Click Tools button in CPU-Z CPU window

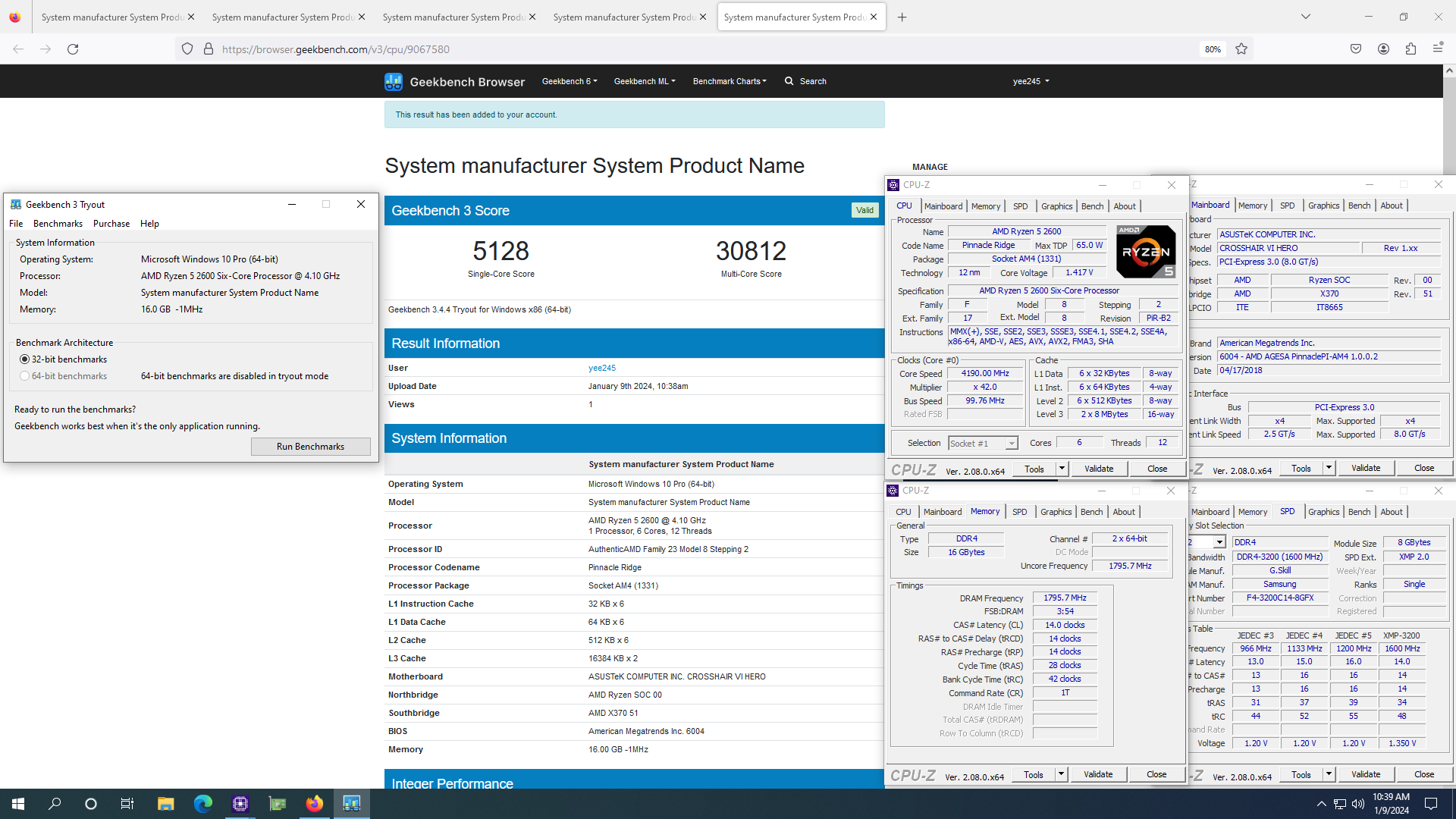[x=1034, y=469]
